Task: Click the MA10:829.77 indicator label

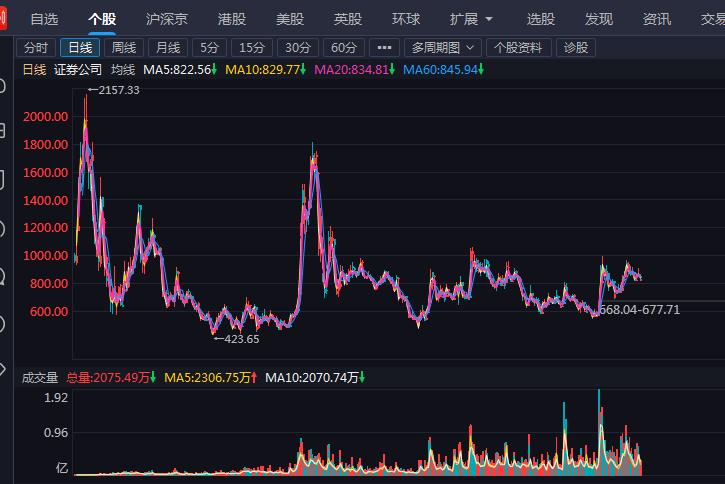Action: pyautogui.click(x=265, y=70)
